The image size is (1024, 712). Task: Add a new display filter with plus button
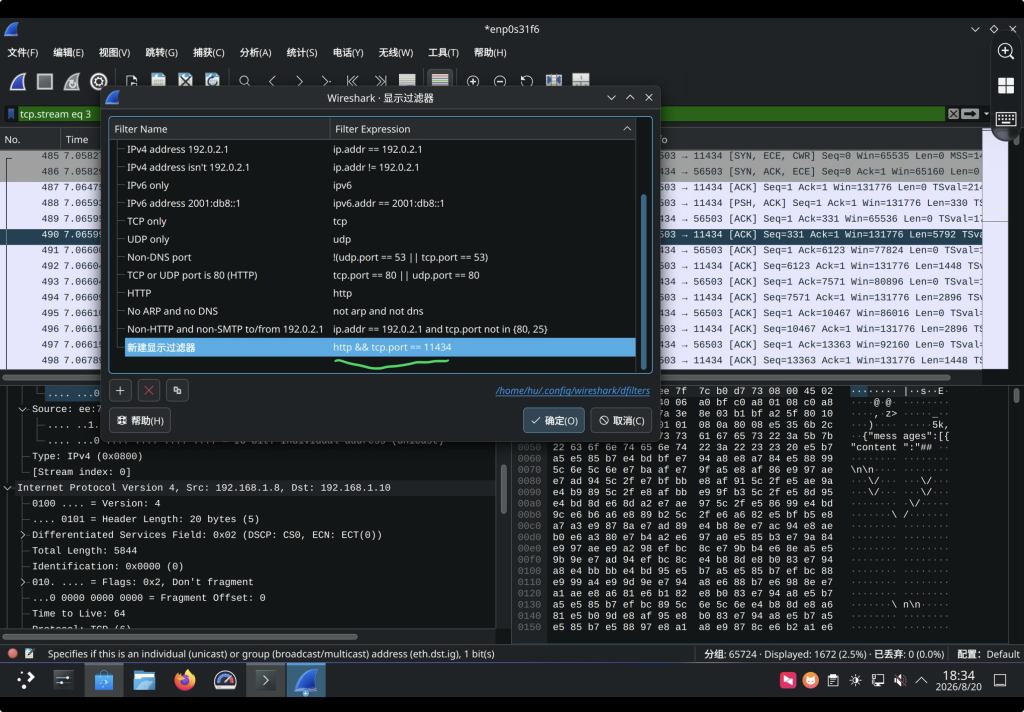120,391
